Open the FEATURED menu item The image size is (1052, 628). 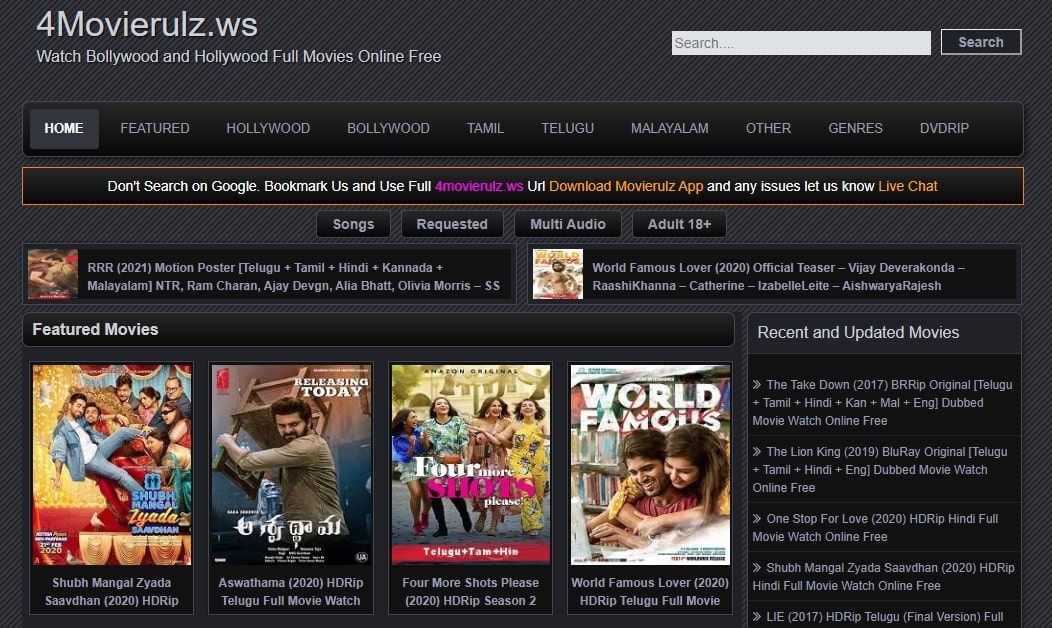155,128
